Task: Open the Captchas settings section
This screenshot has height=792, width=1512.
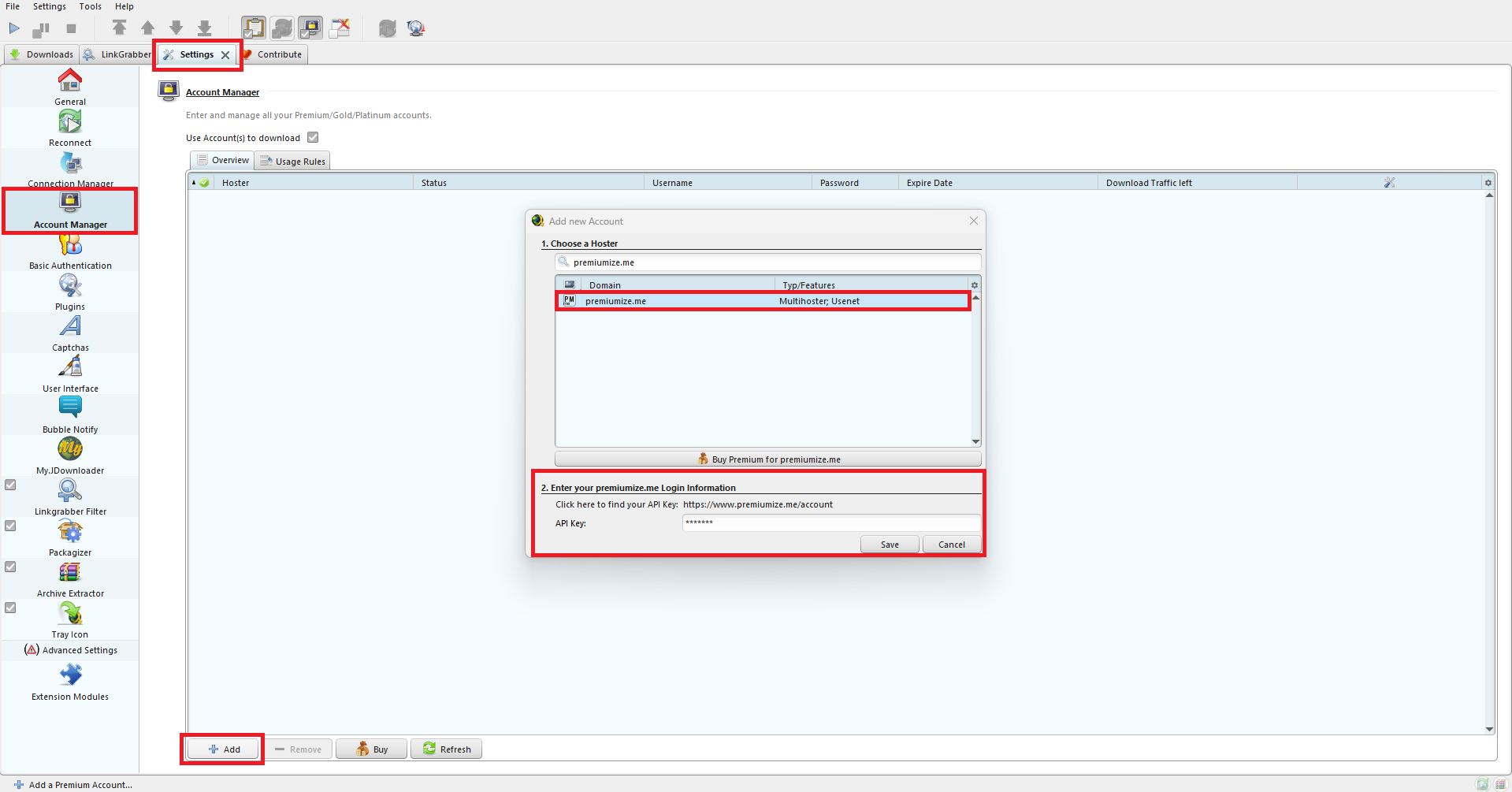Action: coord(70,334)
